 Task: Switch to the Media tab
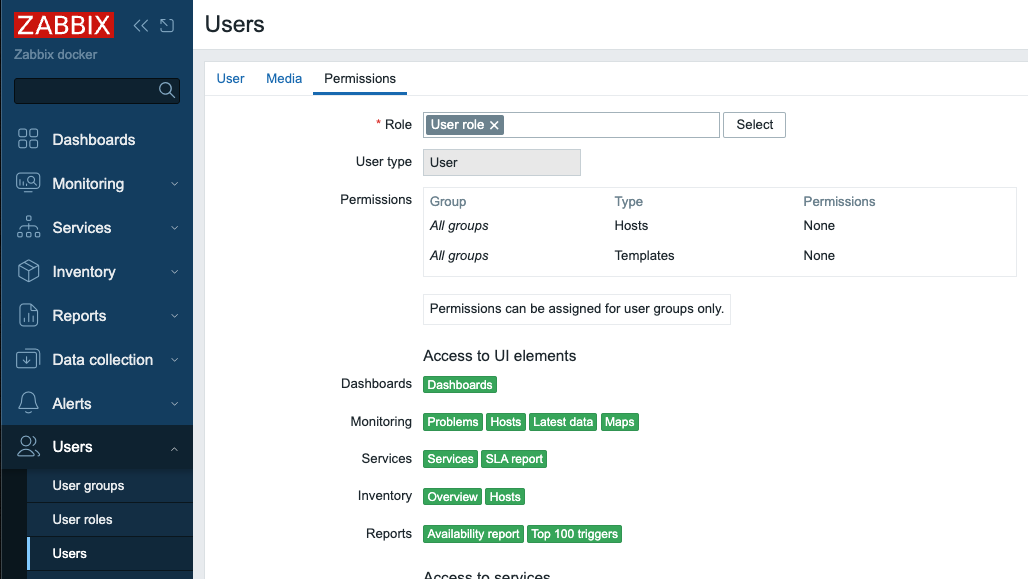[283, 78]
